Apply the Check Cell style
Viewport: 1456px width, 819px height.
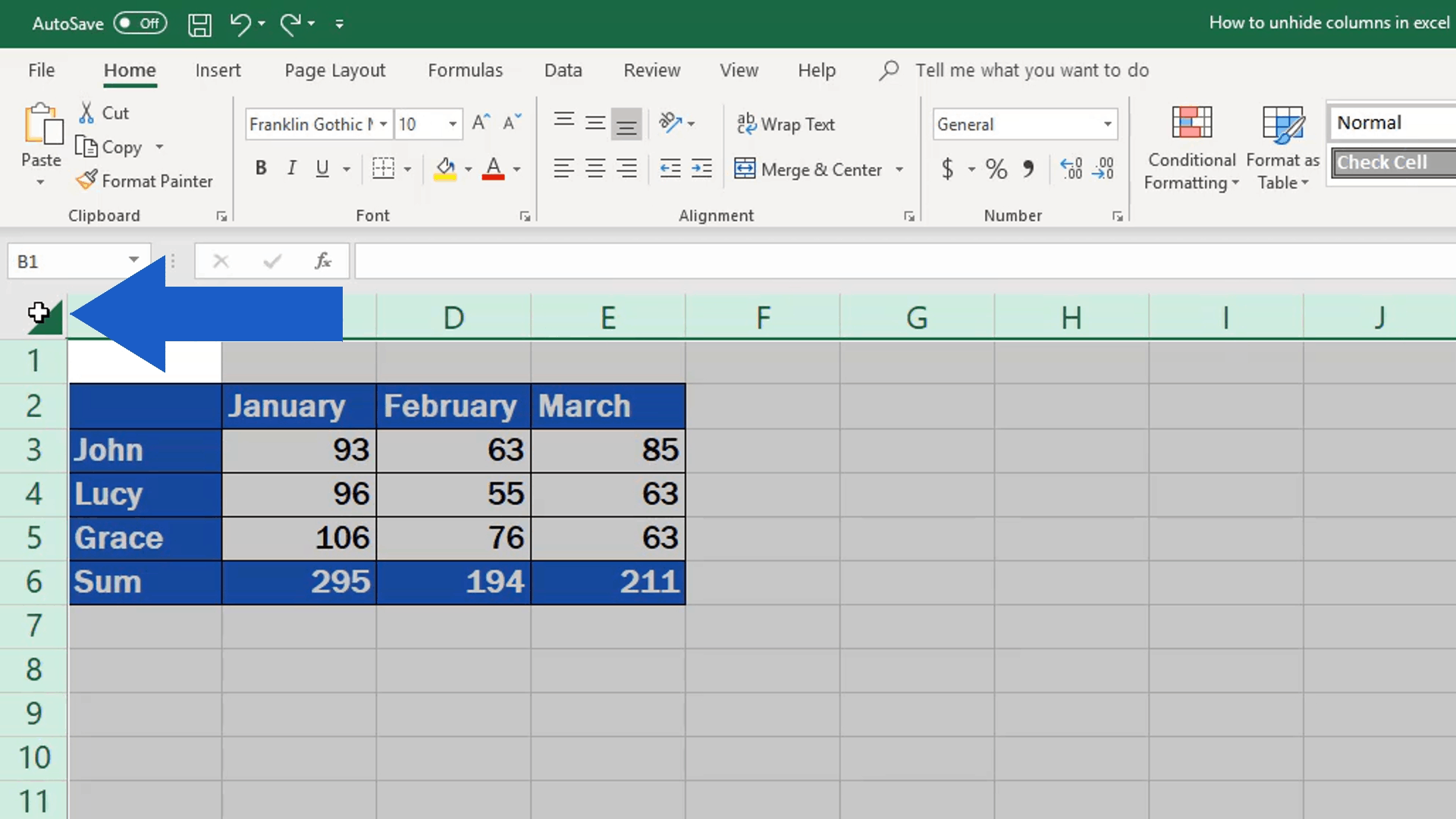coord(1395,163)
